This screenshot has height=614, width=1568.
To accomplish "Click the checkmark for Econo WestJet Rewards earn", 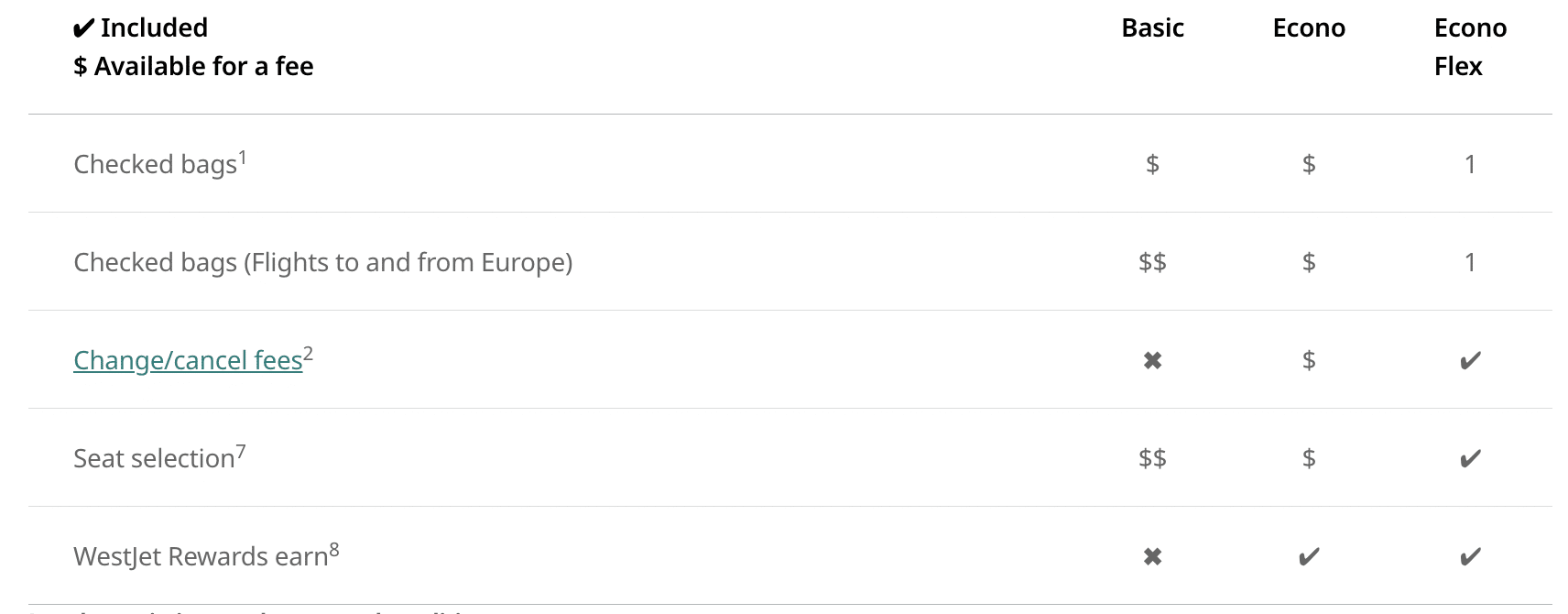I will pyautogui.click(x=1309, y=557).
